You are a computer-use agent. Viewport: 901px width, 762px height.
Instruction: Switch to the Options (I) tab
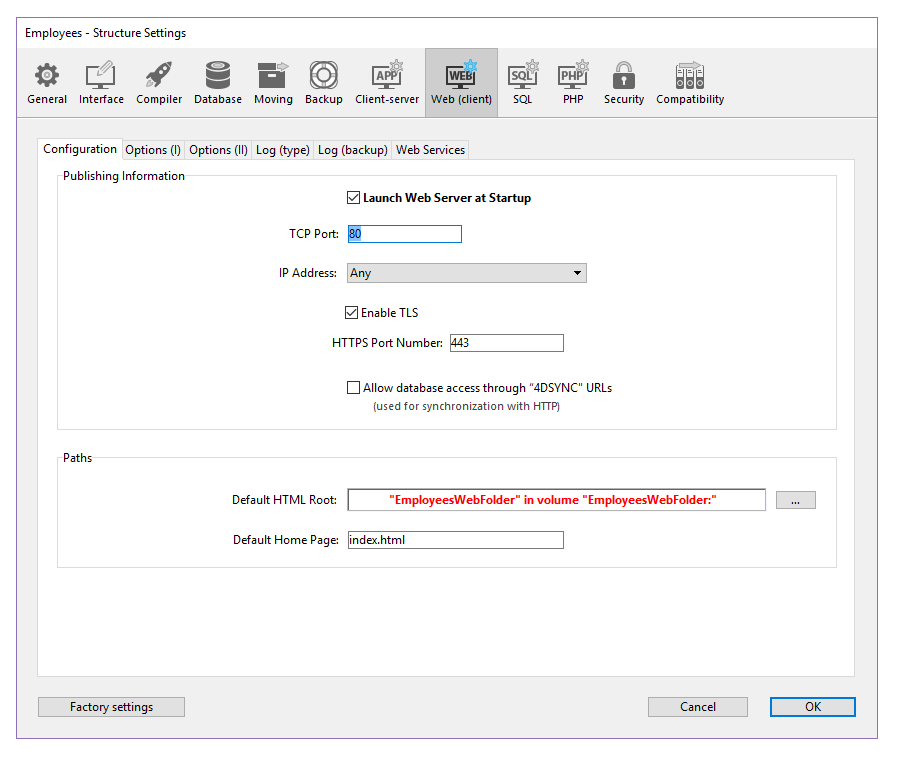pyautogui.click(x=153, y=150)
